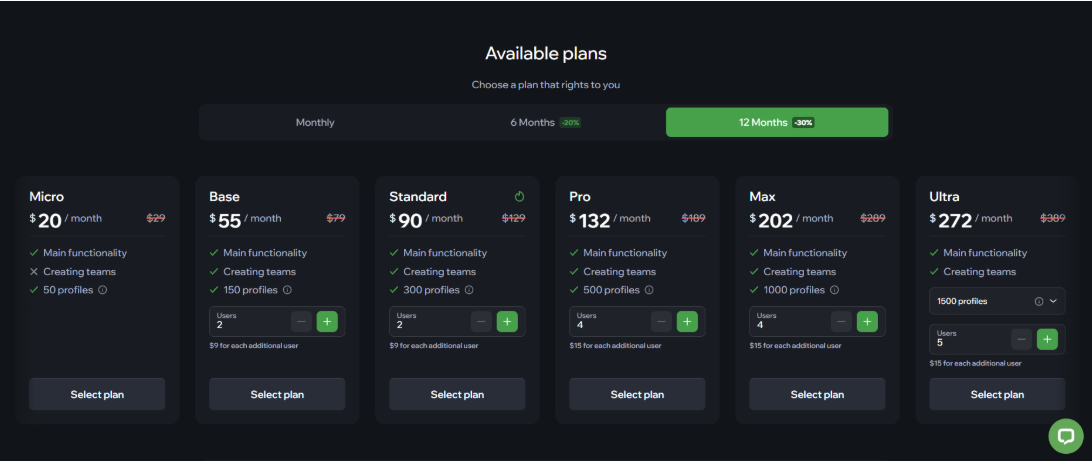Click the Available plans heading
The image size is (1092, 462).
546,54
